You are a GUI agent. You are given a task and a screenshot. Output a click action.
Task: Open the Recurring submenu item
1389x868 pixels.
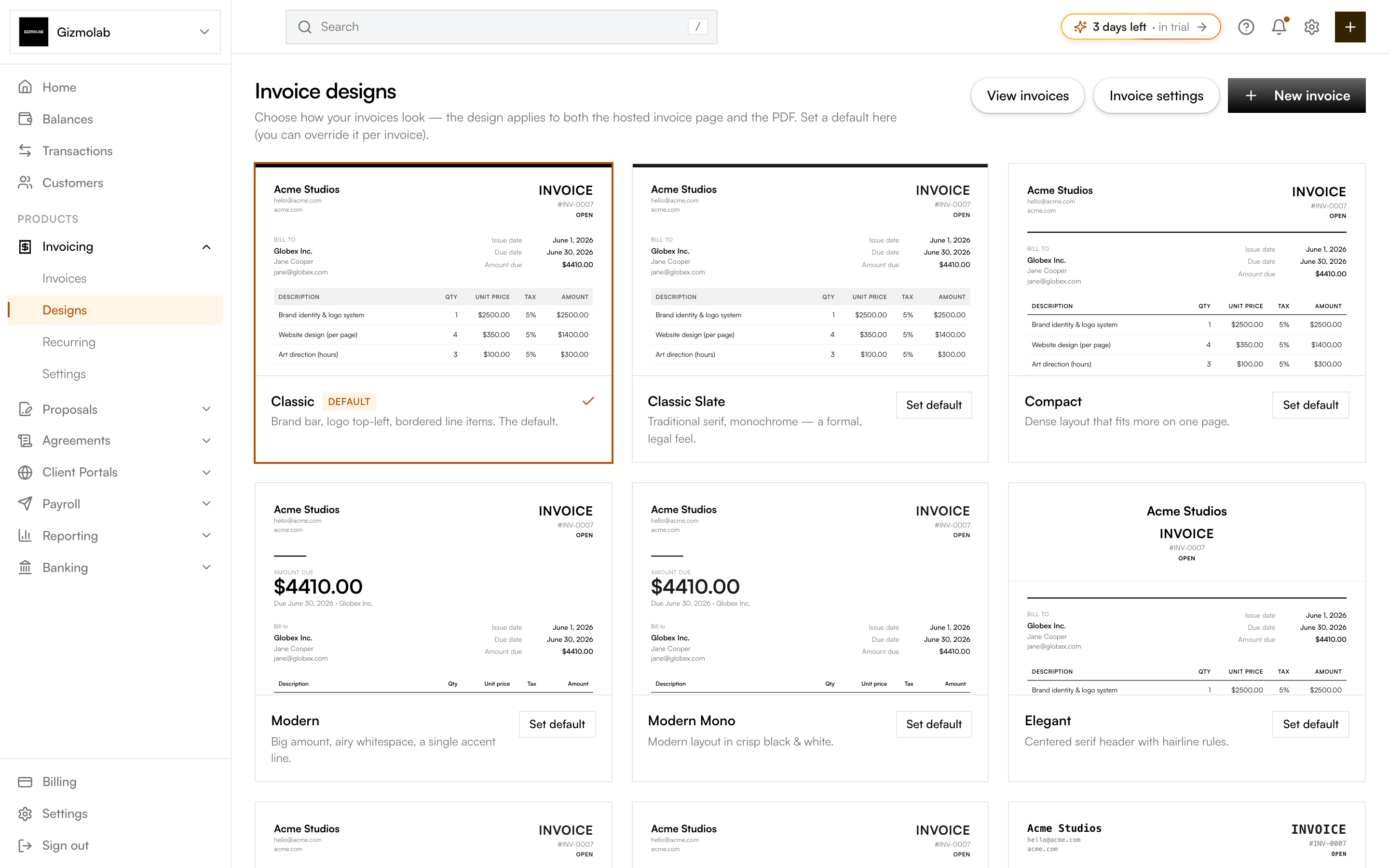tap(115, 341)
